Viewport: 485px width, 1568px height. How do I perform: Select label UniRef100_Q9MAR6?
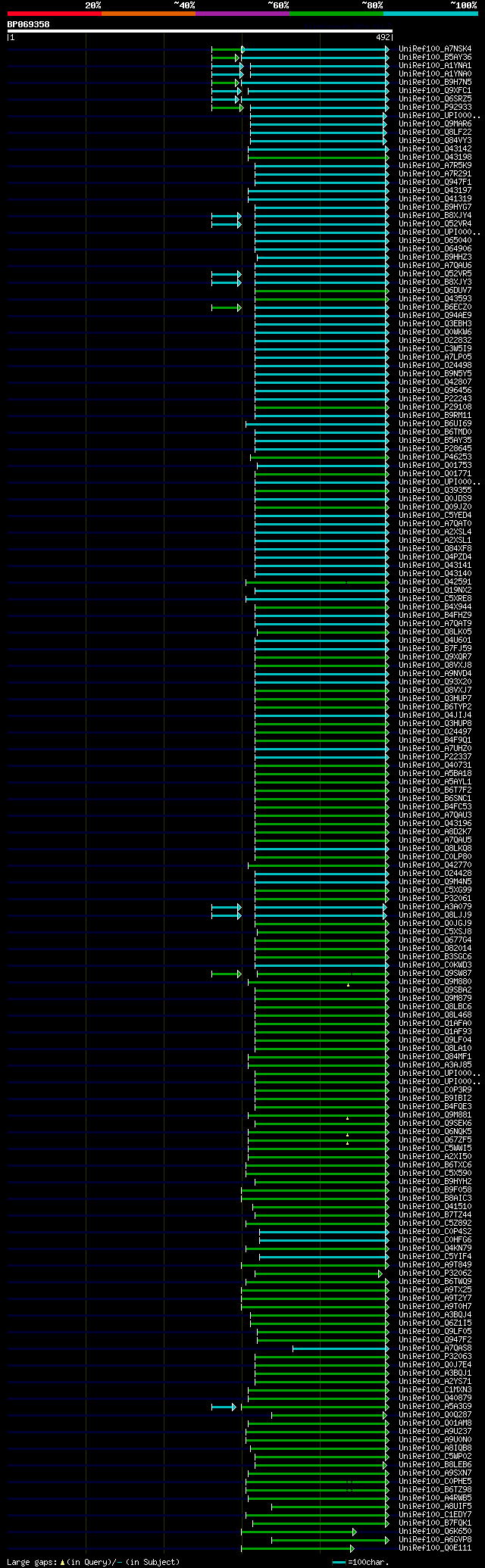click(435, 124)
